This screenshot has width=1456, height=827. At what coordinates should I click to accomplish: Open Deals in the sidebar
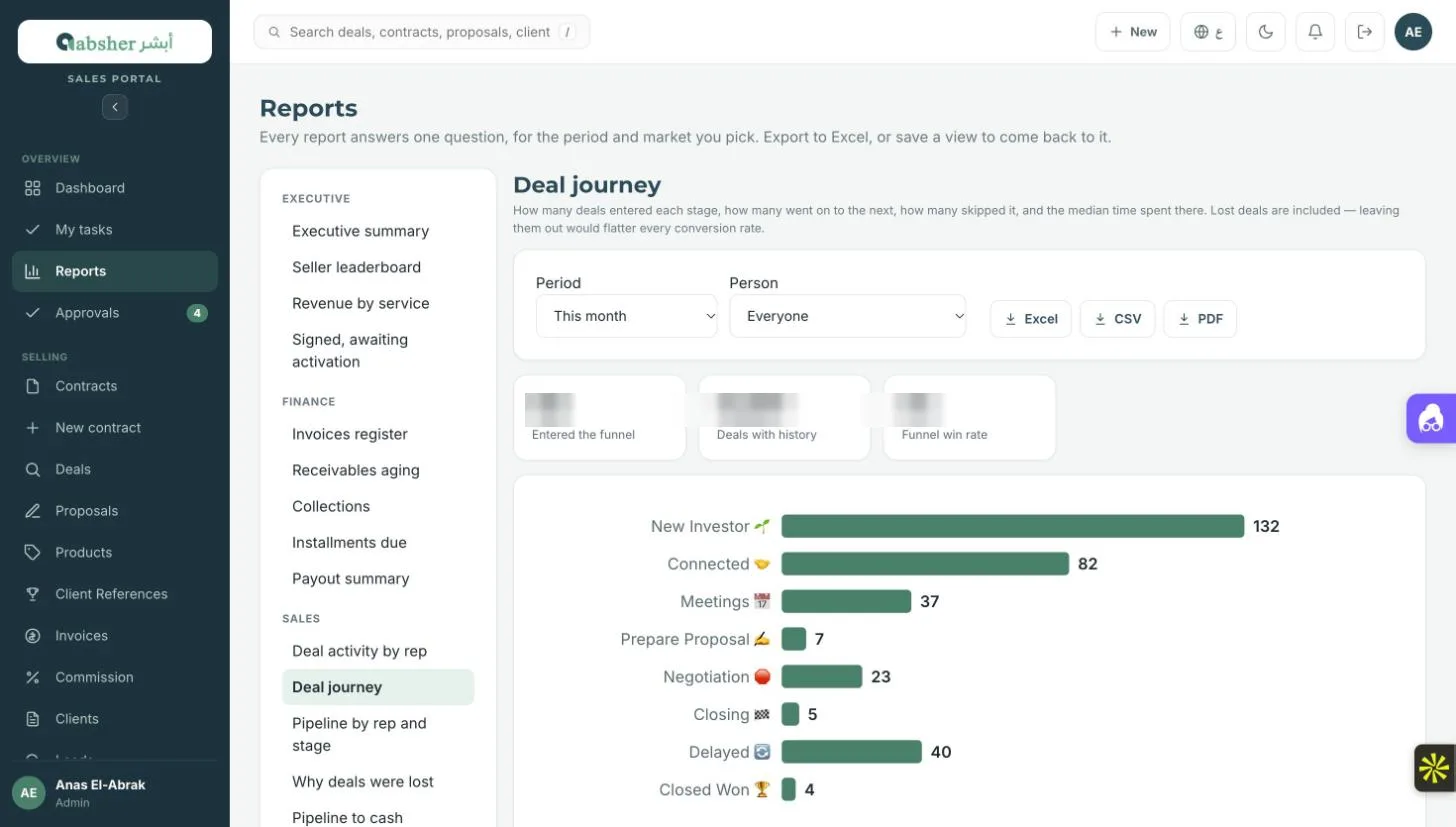coord(115,469)
